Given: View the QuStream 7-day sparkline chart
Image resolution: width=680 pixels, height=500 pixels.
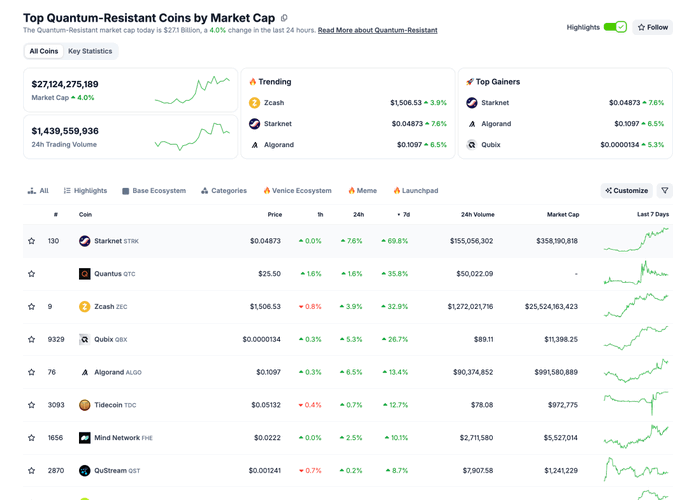Looking at the screenshot, I should click(636, 470).
